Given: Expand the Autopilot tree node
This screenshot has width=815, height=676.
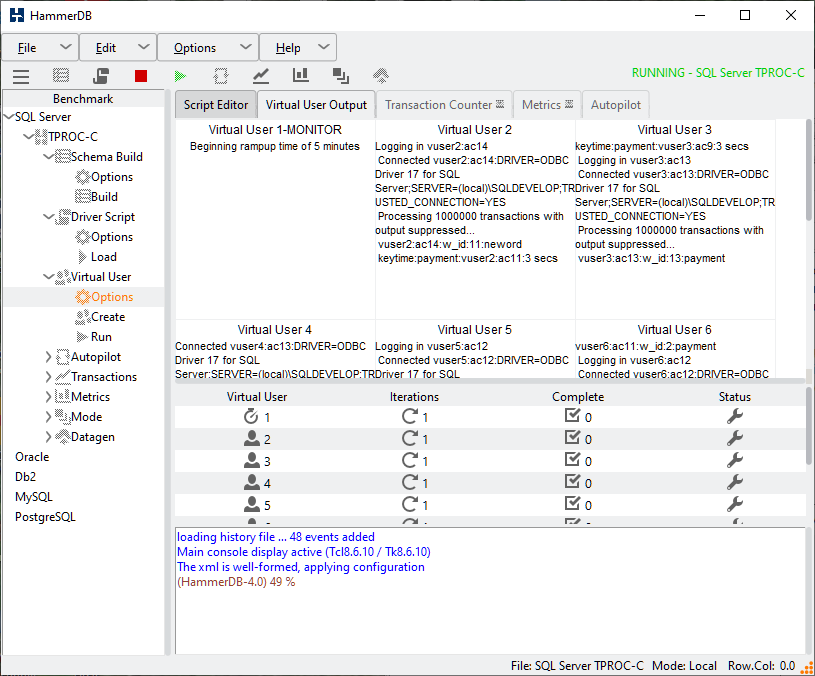Looking at the screenshot, I should (49, 357).
